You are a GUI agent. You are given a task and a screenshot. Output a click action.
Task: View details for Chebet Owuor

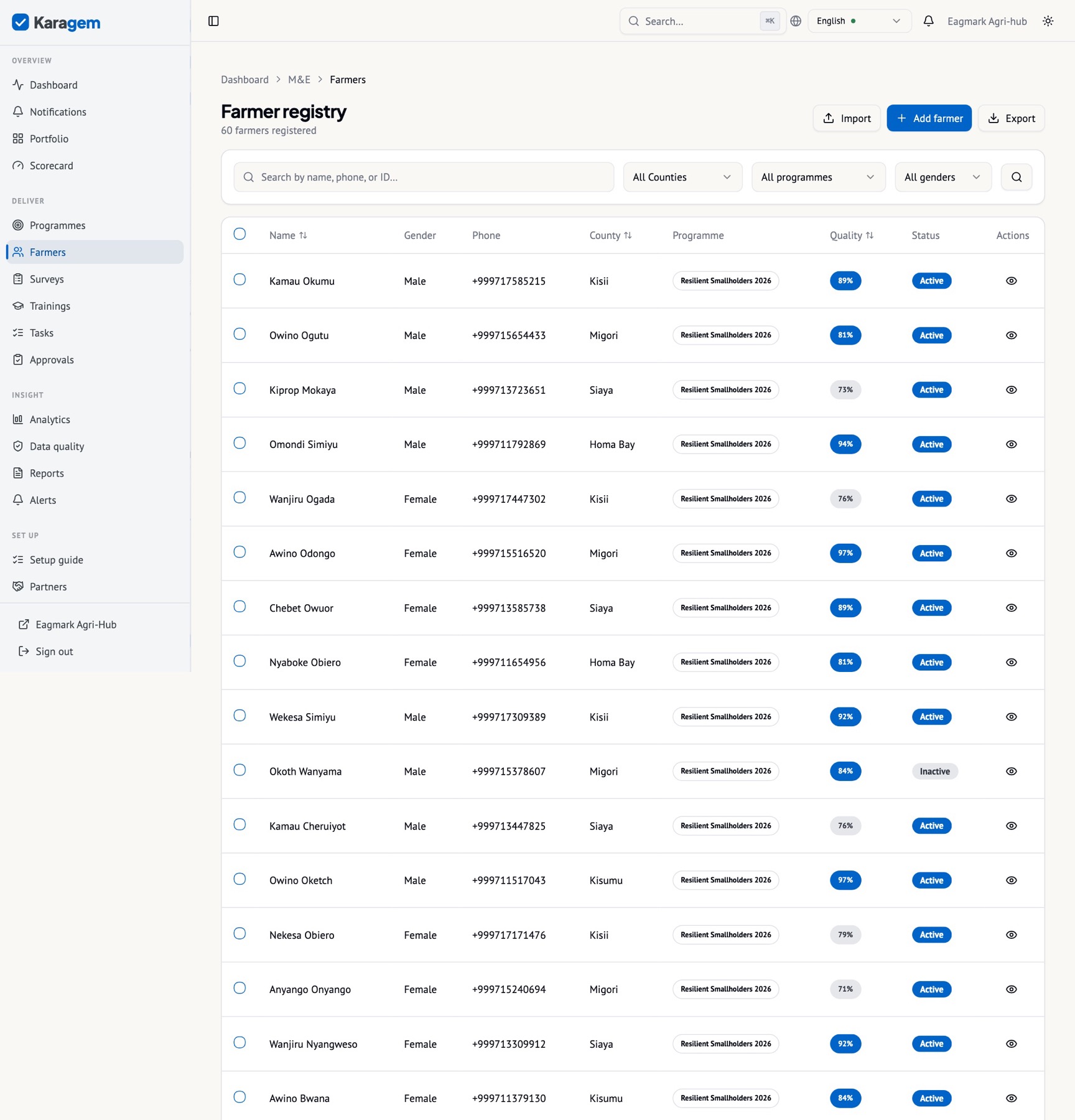coord(1012,608)
